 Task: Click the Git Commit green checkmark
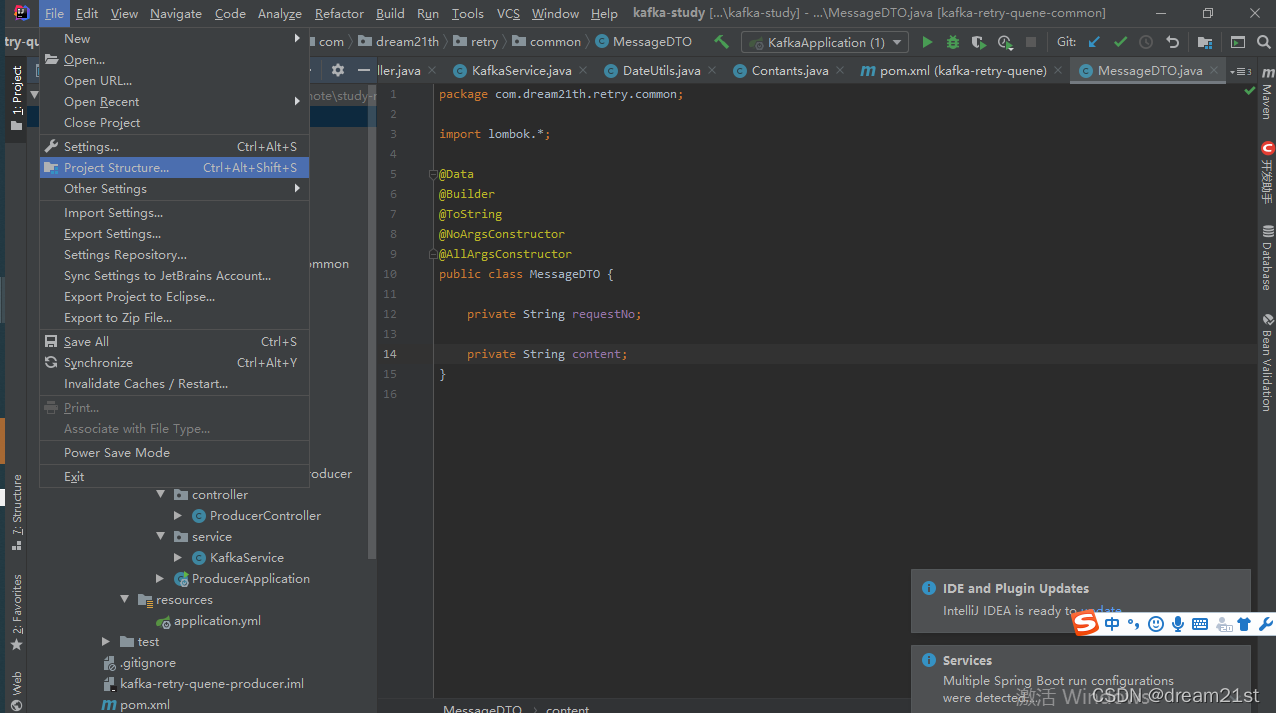point(1120,42)
